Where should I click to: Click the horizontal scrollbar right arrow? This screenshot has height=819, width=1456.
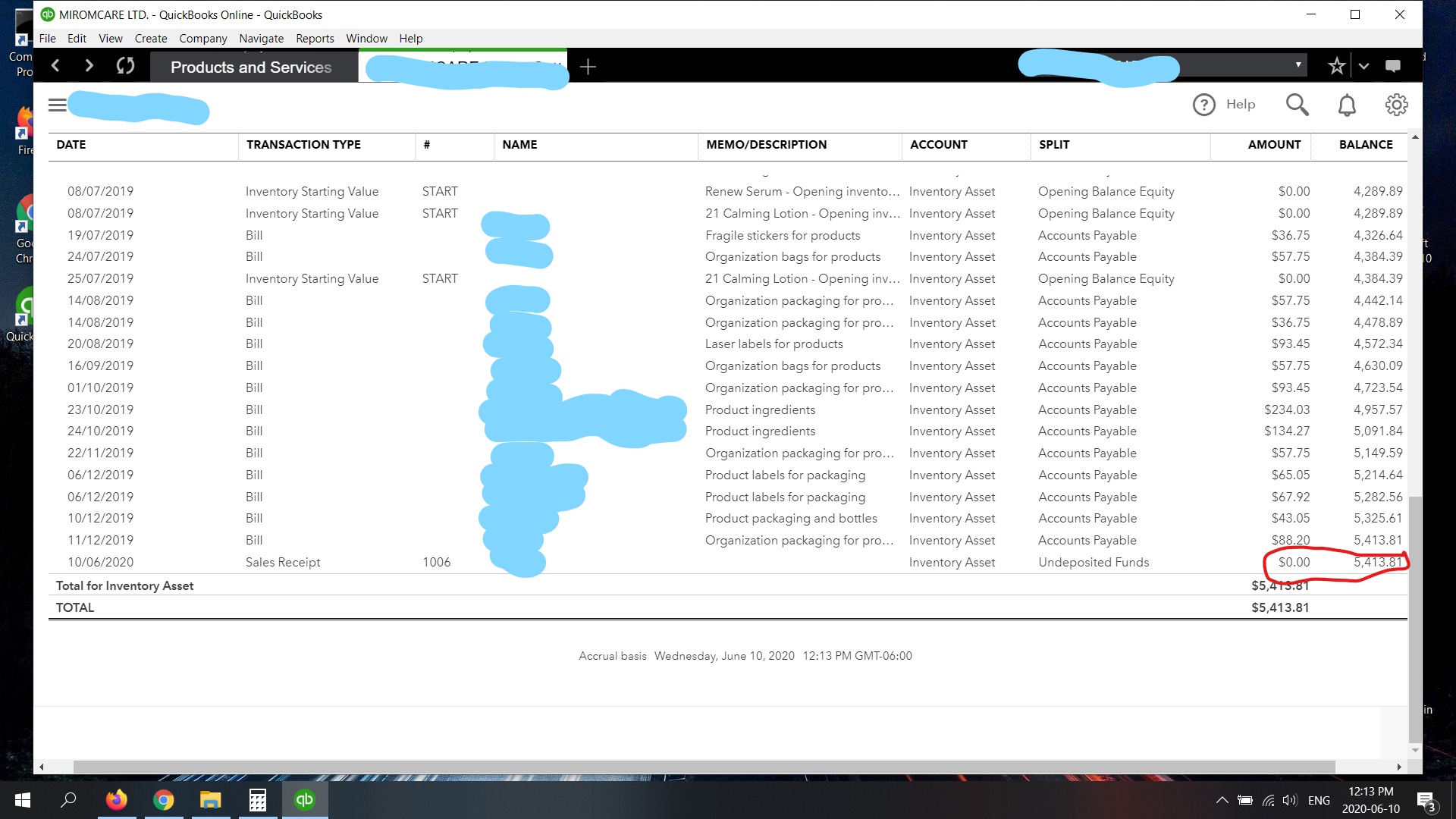point(1399,766)
